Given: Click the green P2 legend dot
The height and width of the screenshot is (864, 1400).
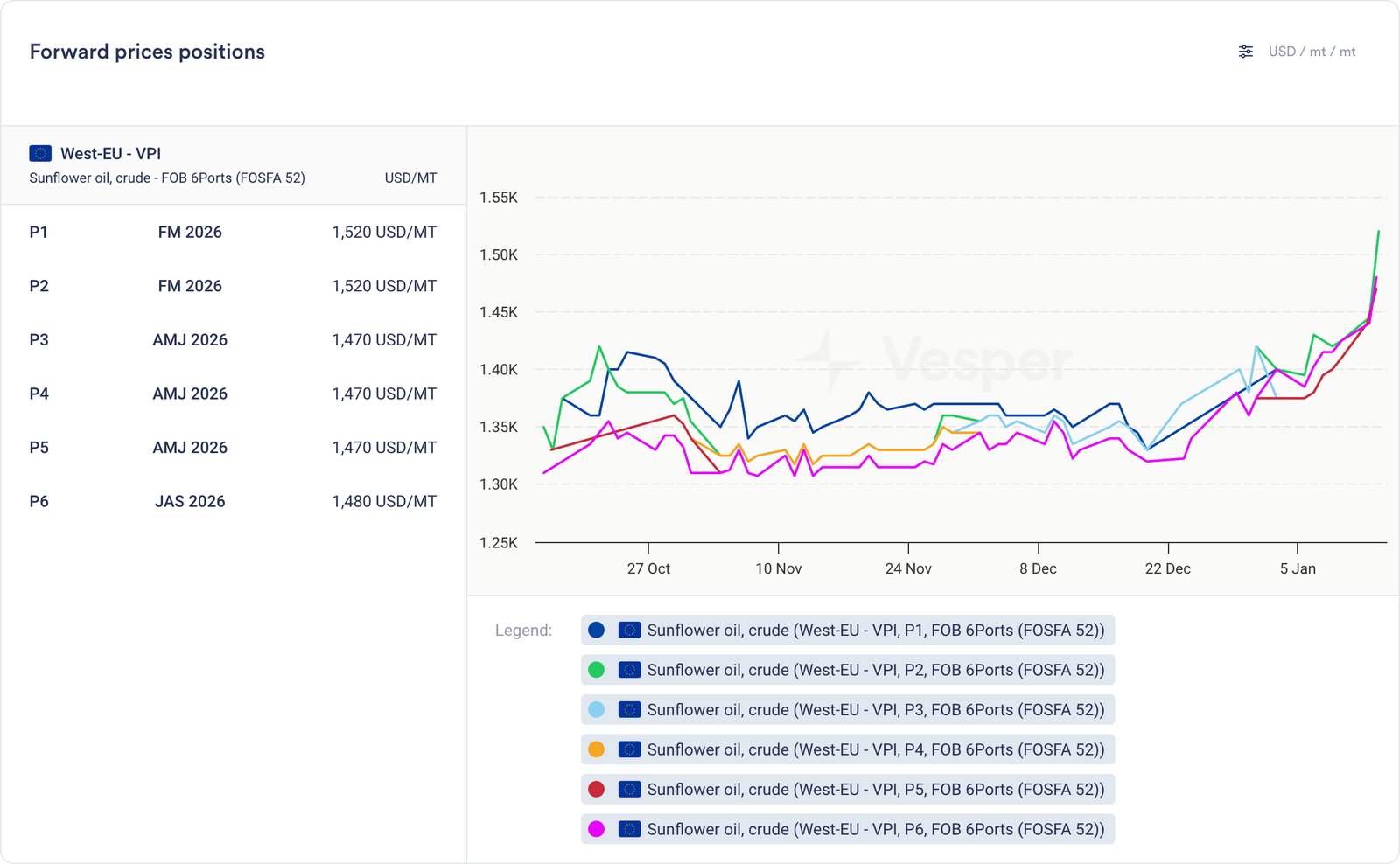Looking at the screenshot, I should 597,670.
